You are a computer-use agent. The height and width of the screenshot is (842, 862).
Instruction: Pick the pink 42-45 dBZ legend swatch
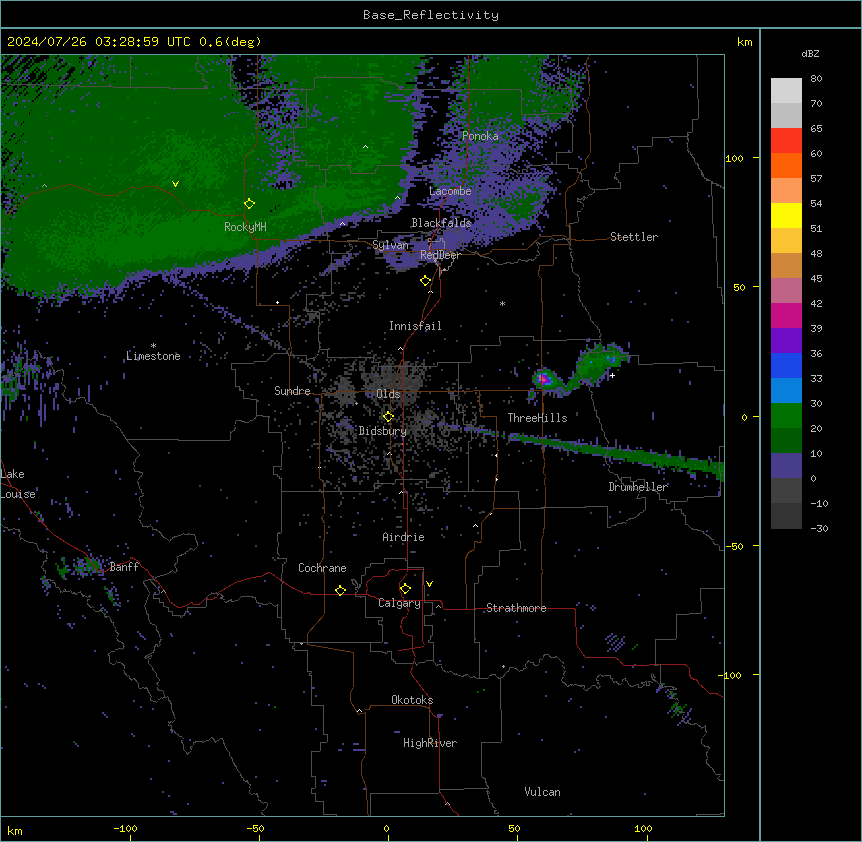pyautogui.click(x=786, y=290)
